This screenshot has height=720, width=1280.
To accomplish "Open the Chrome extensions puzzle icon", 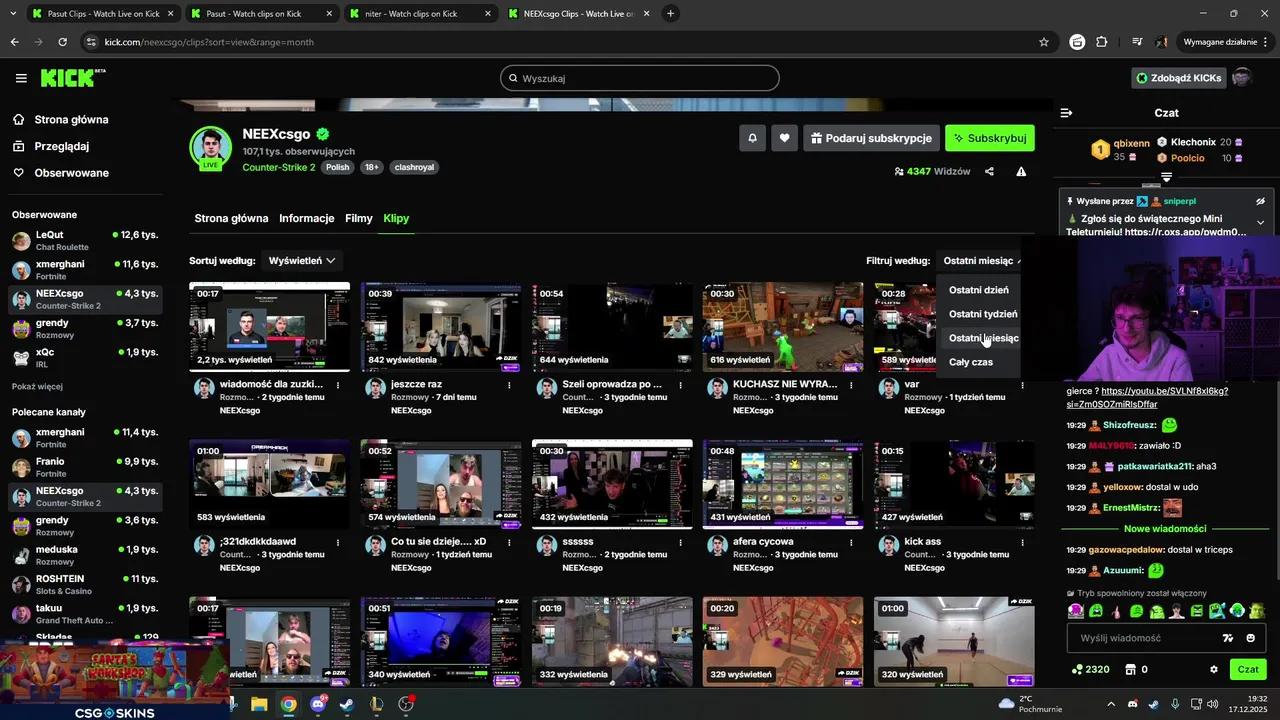I will [1102, 42].
